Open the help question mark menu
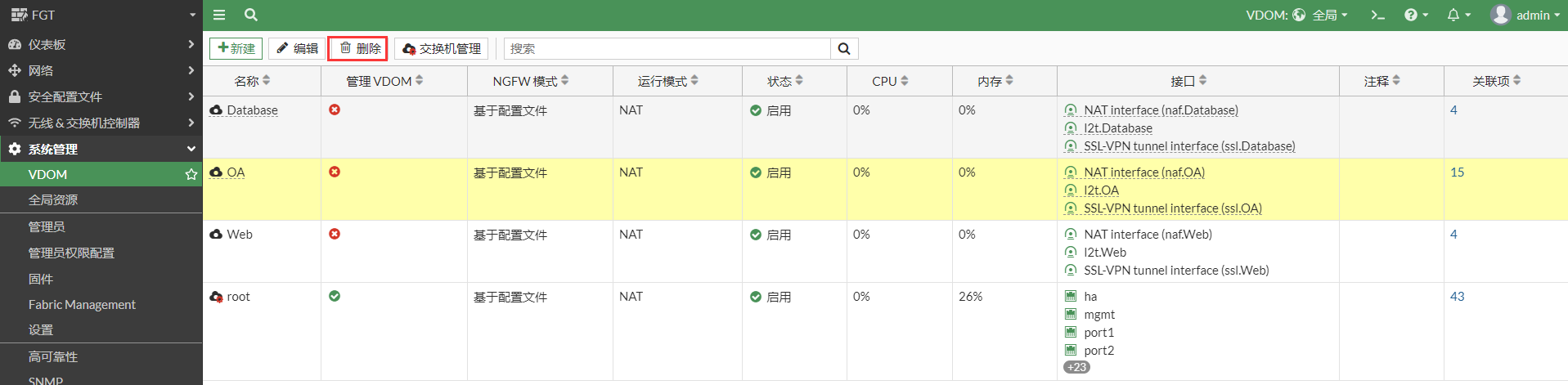This screenshot has height=385, width=1568. point(1415,15)
